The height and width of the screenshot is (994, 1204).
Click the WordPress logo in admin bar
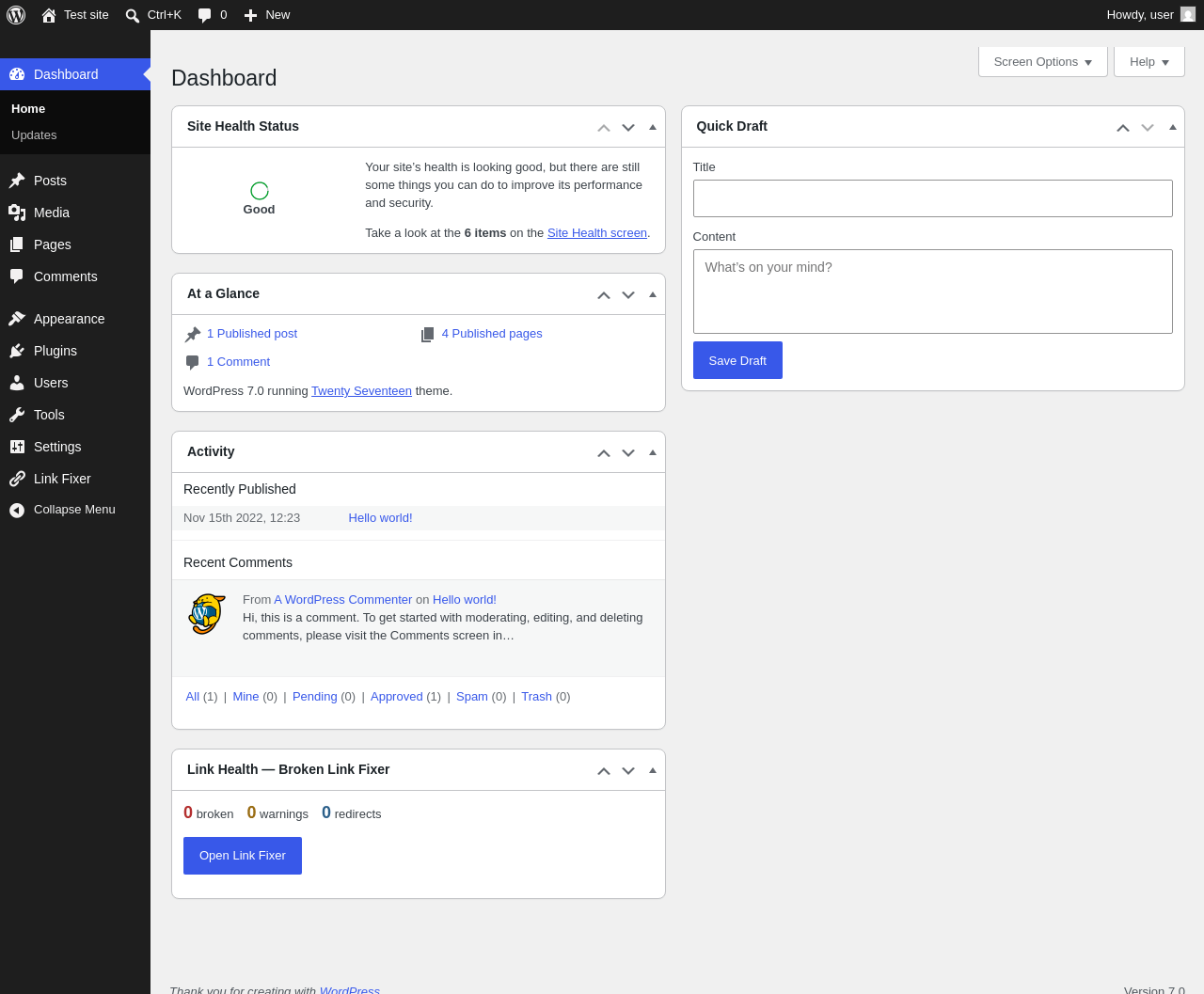pos(16,15)
